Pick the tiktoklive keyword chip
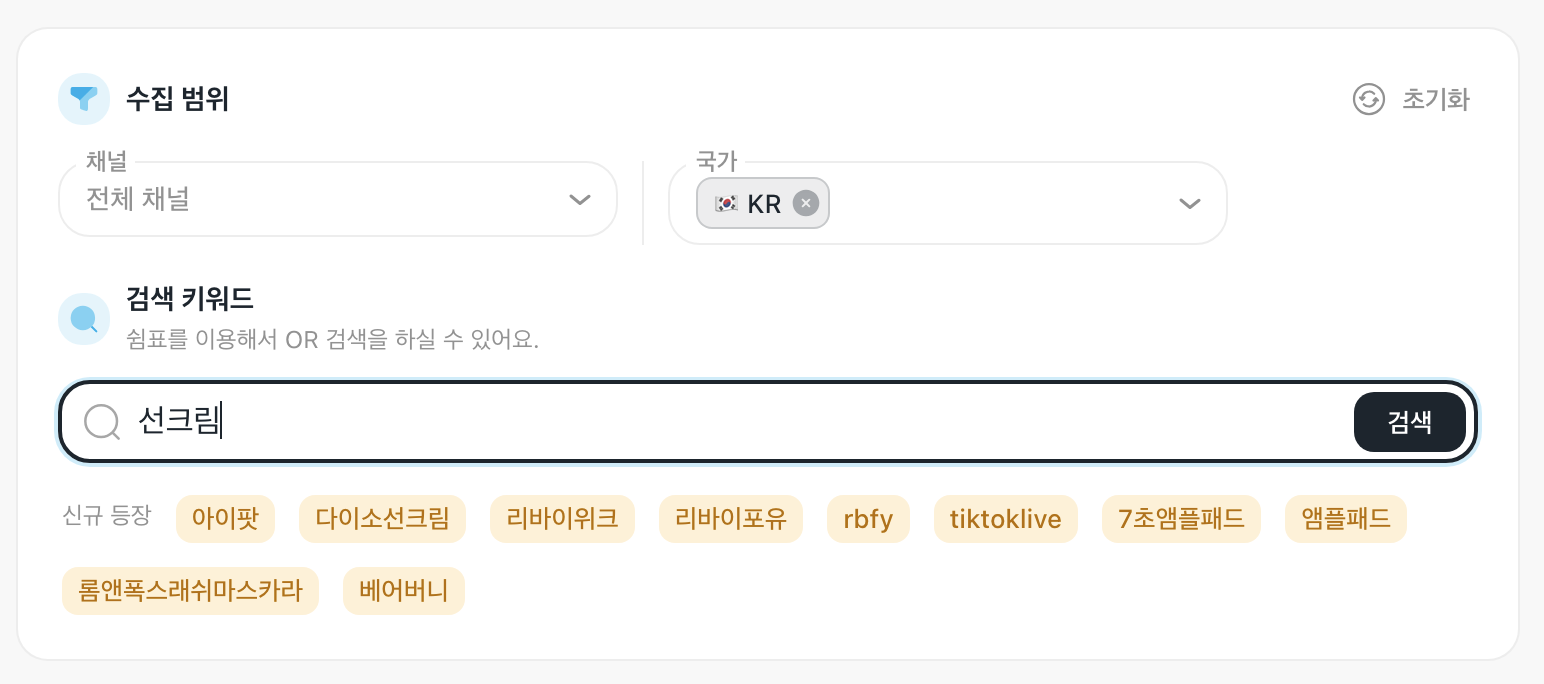Image resolution: width=1544 pixels, height=684 pixels. [x=1005, y=519]
